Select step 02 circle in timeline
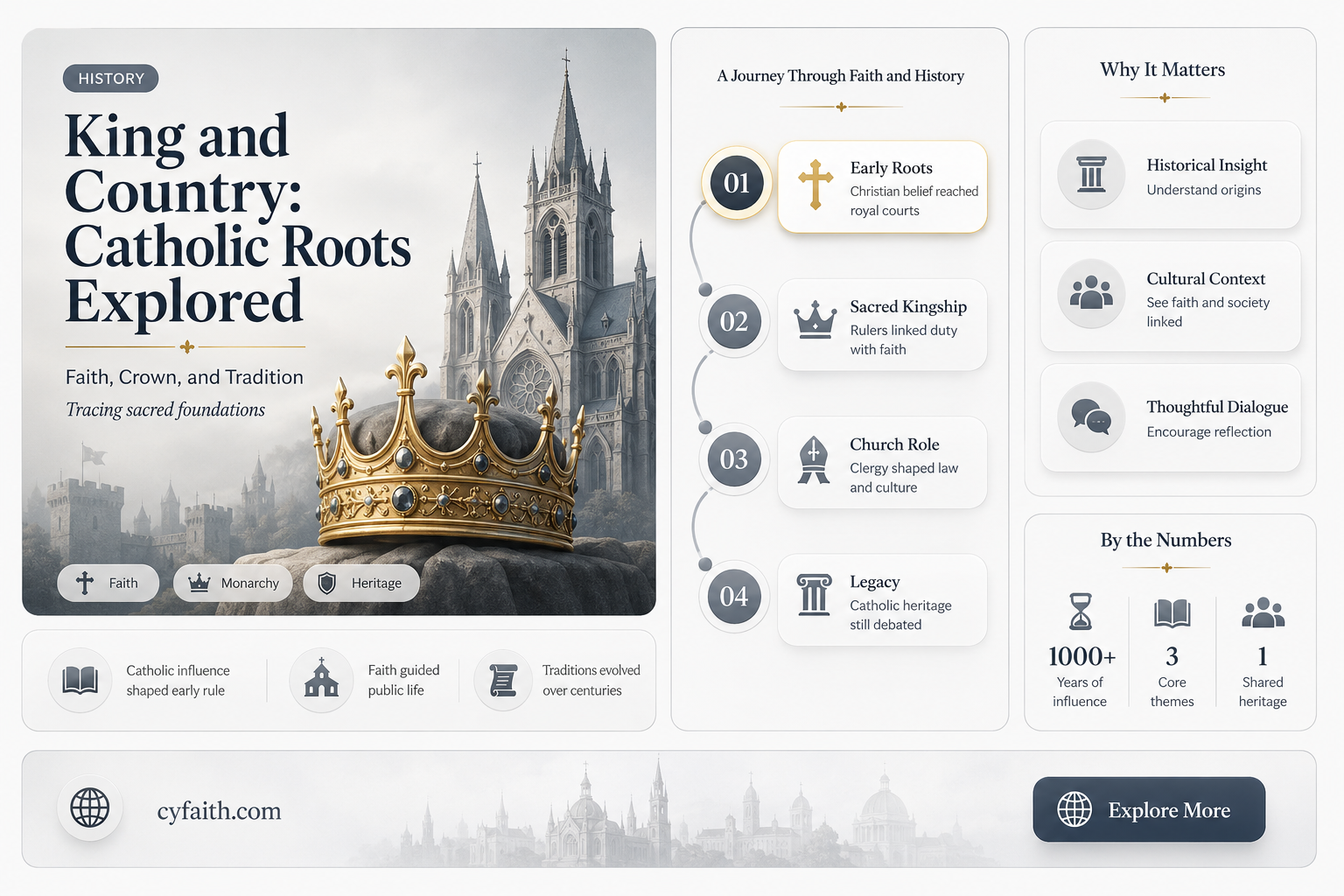Viewport: 1344px width, 896px height. (x=734, y=321)
